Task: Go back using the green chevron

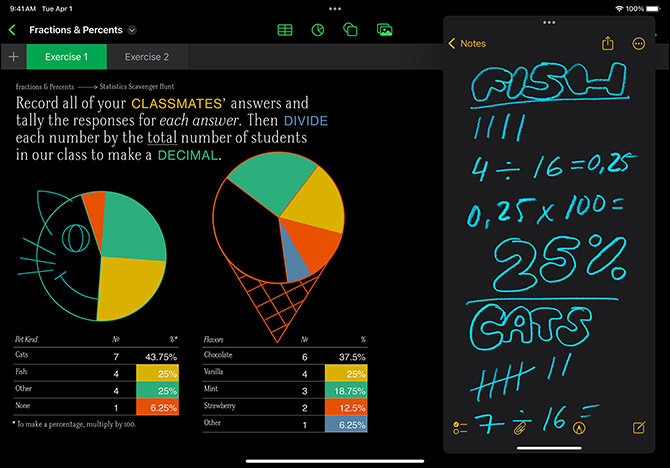Action: coord(13,30)
